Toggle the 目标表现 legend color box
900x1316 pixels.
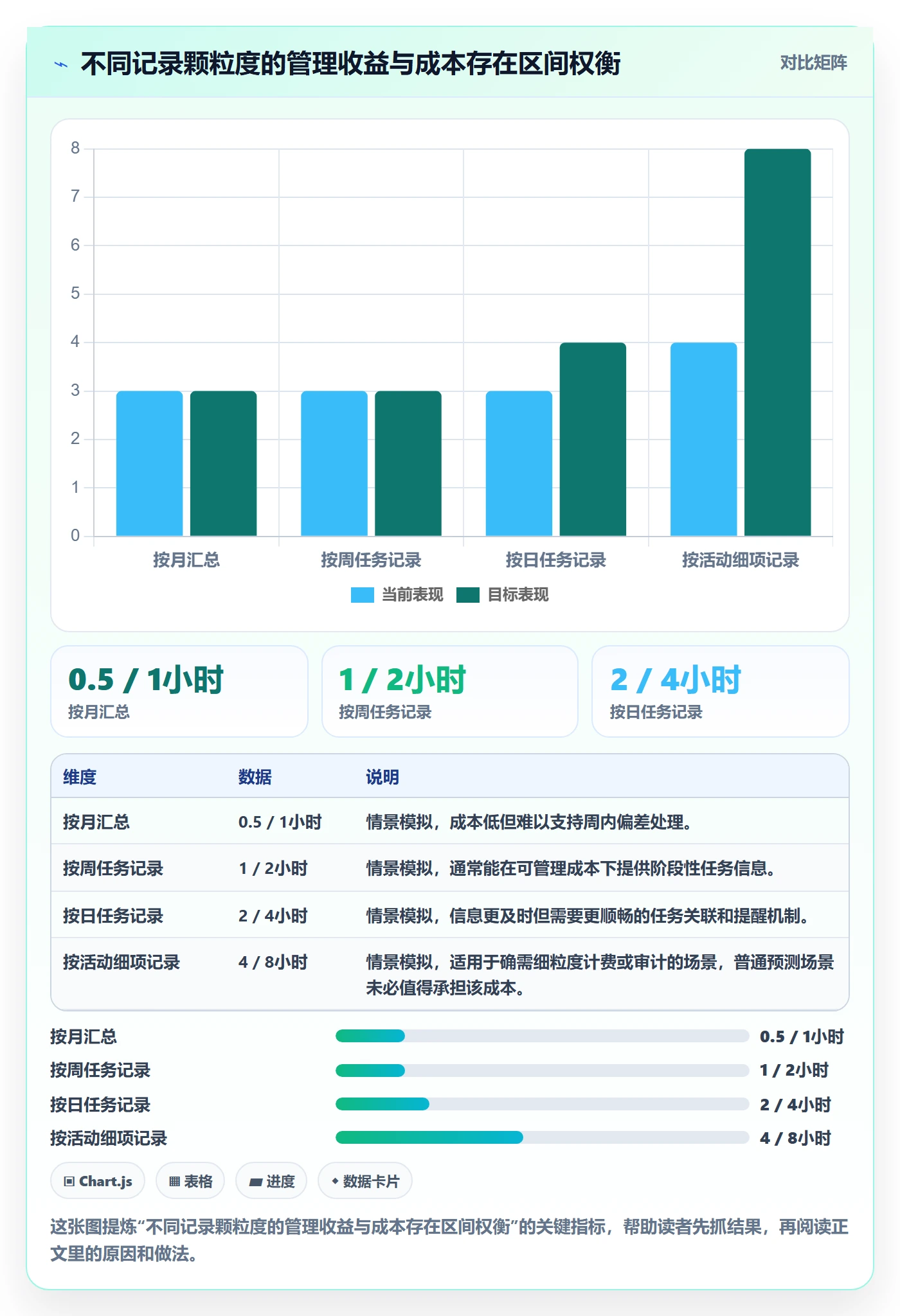click(468, 595)
